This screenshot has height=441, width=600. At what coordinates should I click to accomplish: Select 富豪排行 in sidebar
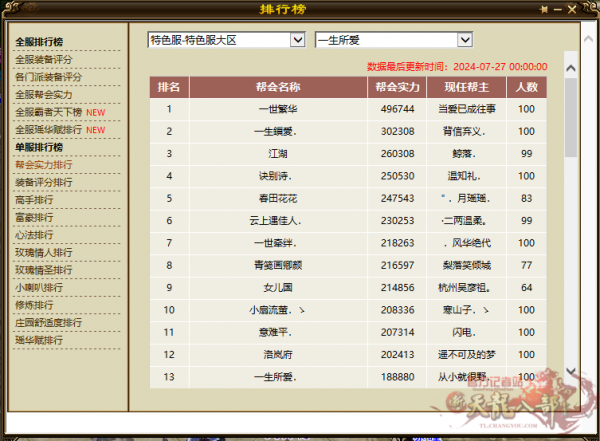pos(34,217)
